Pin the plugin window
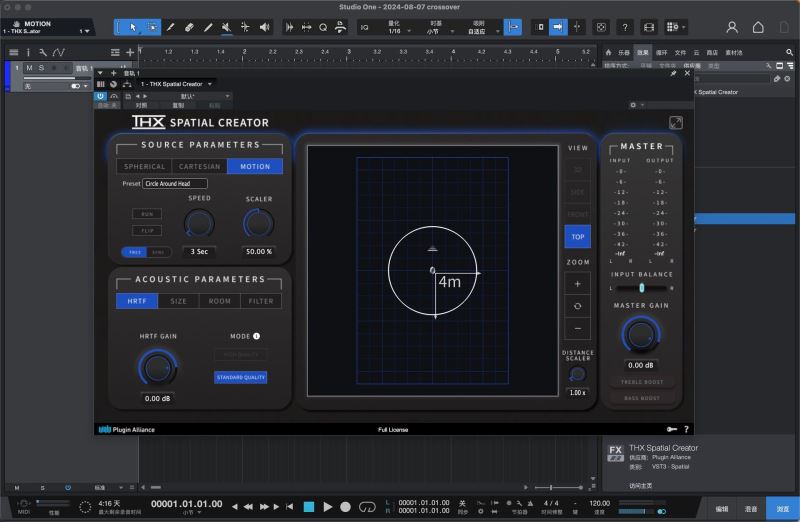This screenshot has width=800, height=522. tap(673, 73)
